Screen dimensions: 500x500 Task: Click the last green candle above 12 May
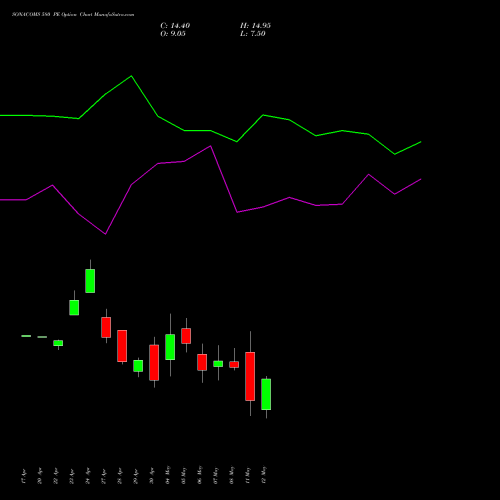[266, 394]
